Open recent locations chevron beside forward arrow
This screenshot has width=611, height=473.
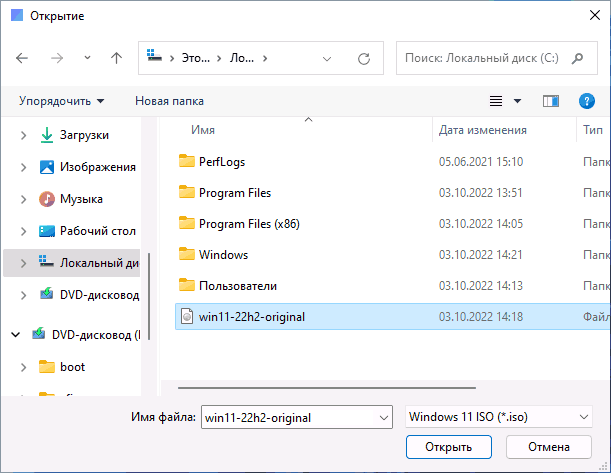87,58
